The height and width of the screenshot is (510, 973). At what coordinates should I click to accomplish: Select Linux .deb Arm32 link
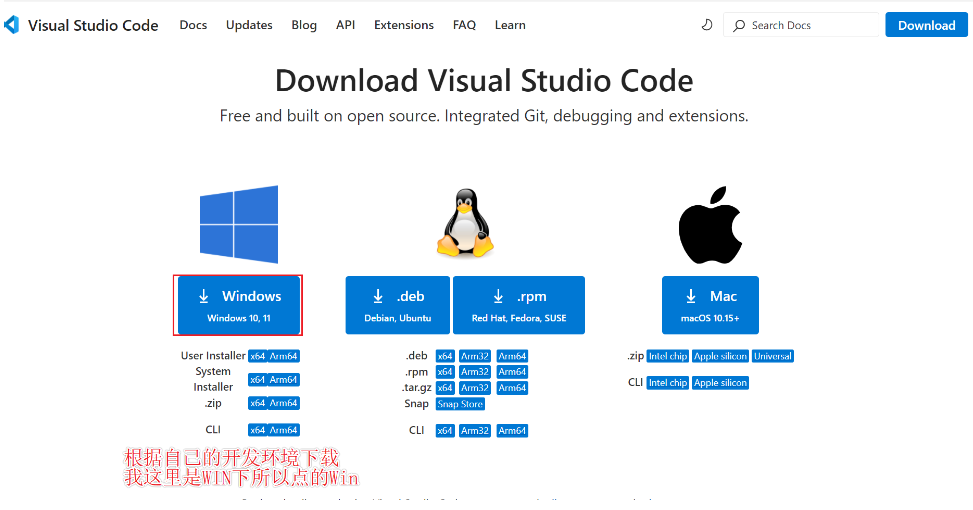point(475,356)
